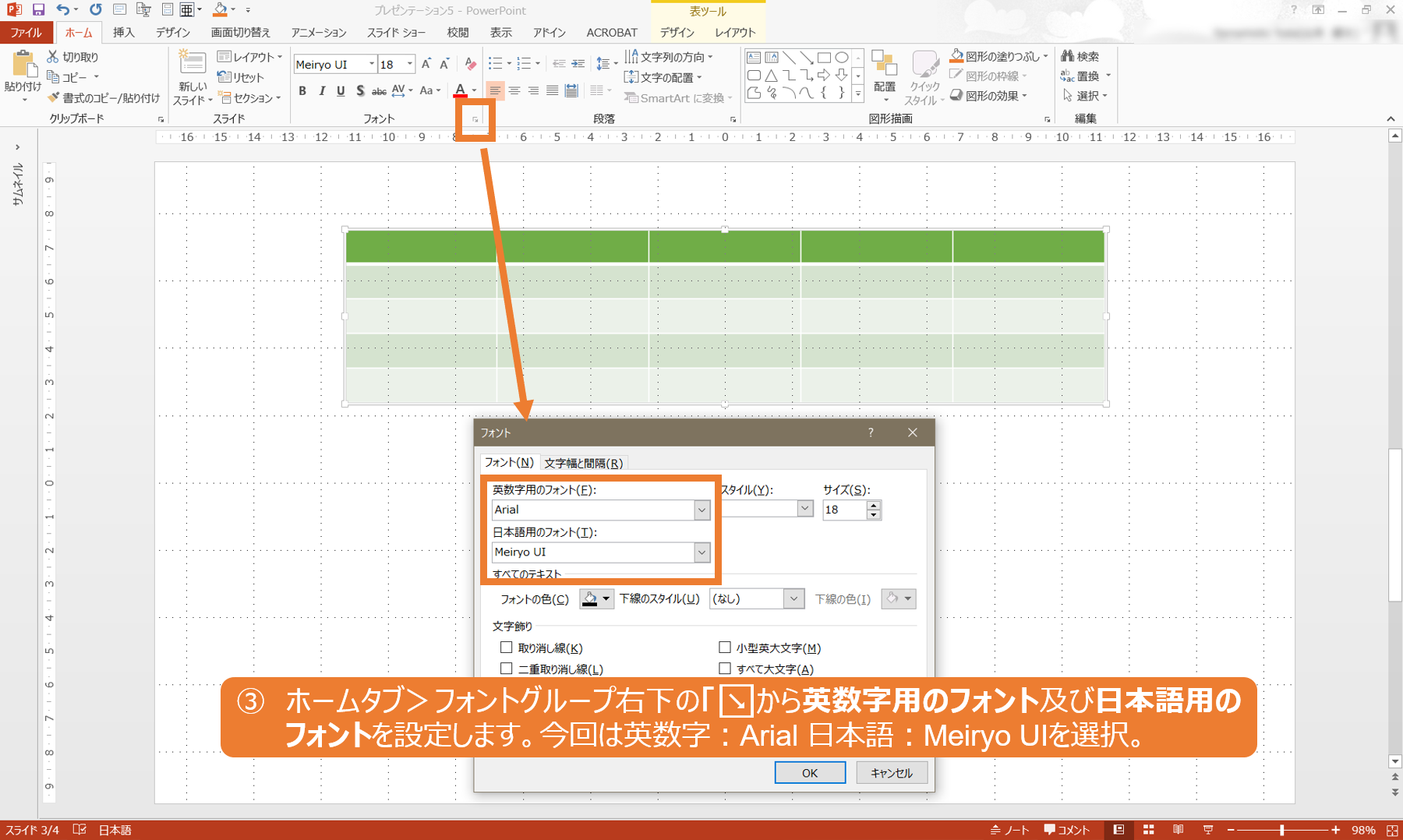
Task: Expand the 英数字用のフォント Arial dropdown
Action: click(x=701, y=510)
